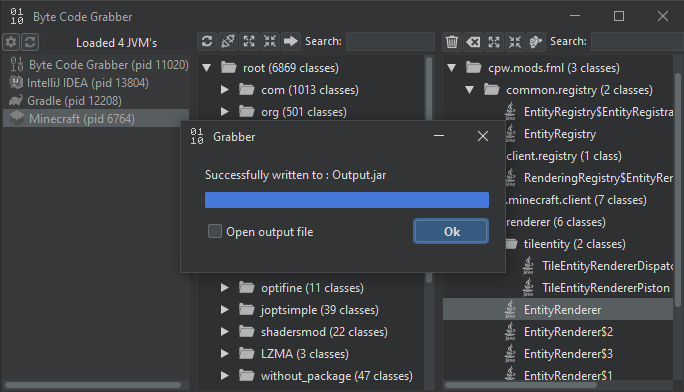Click the Grabber dialog logo icon
The height and width of the screenshot is (392, 684).
point(197,136)
